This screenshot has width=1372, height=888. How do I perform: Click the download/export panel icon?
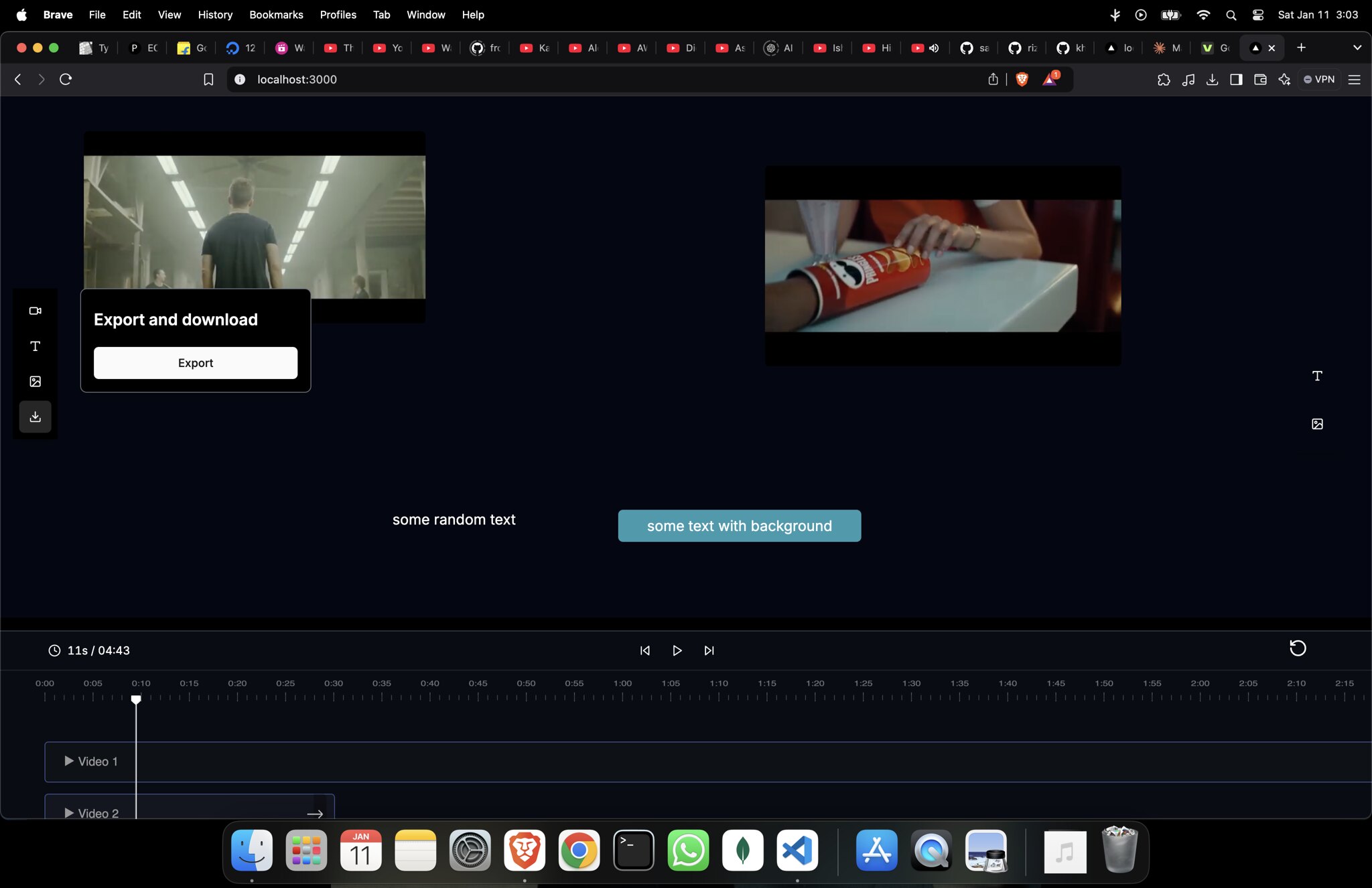[35, 417]
